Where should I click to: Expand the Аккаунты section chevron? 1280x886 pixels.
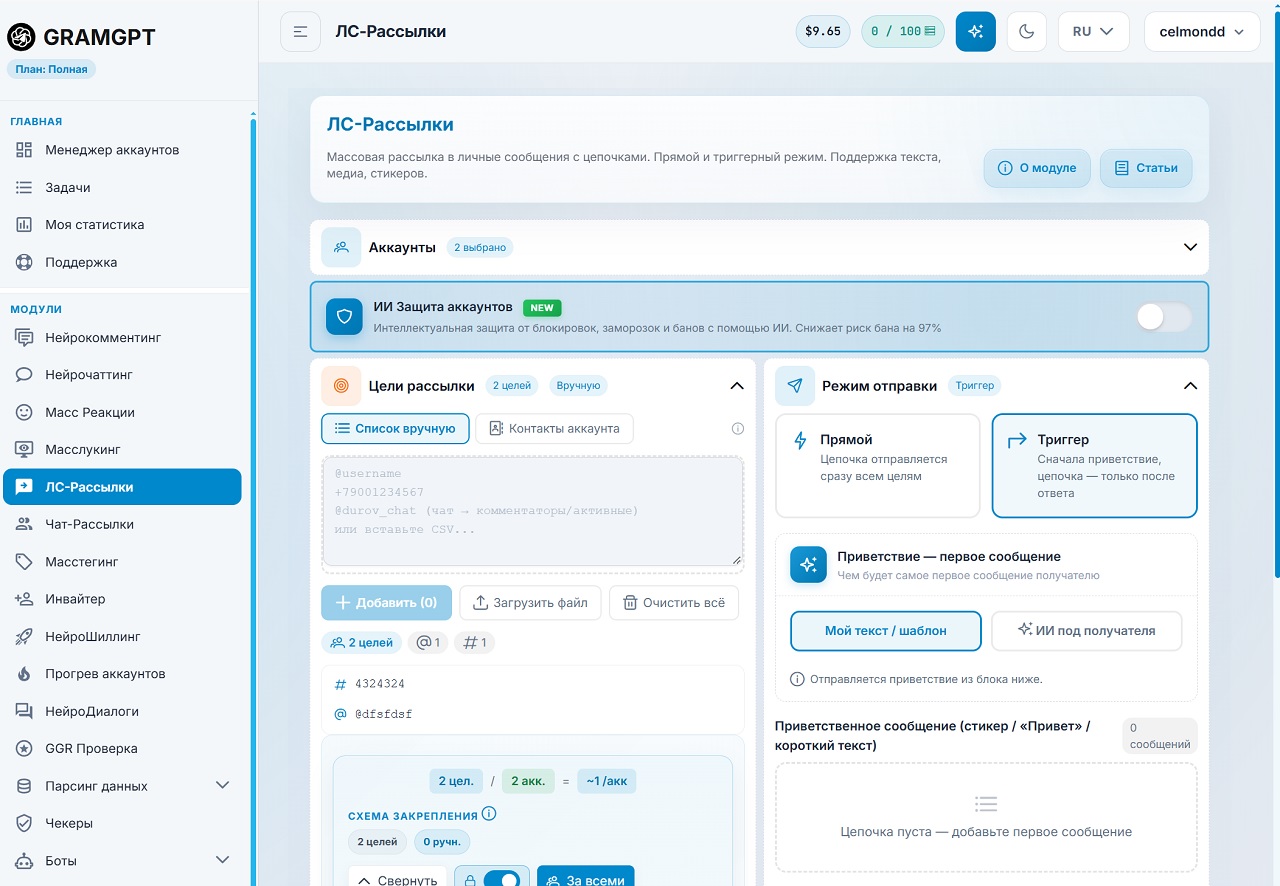tap(1190, 247)
